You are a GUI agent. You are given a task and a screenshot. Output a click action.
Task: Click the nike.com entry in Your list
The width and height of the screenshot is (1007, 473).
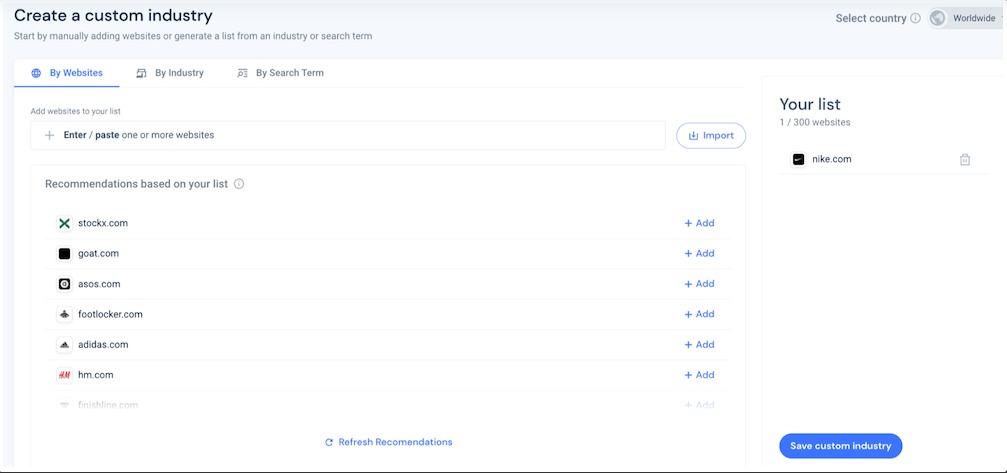(x=831, y=159)
